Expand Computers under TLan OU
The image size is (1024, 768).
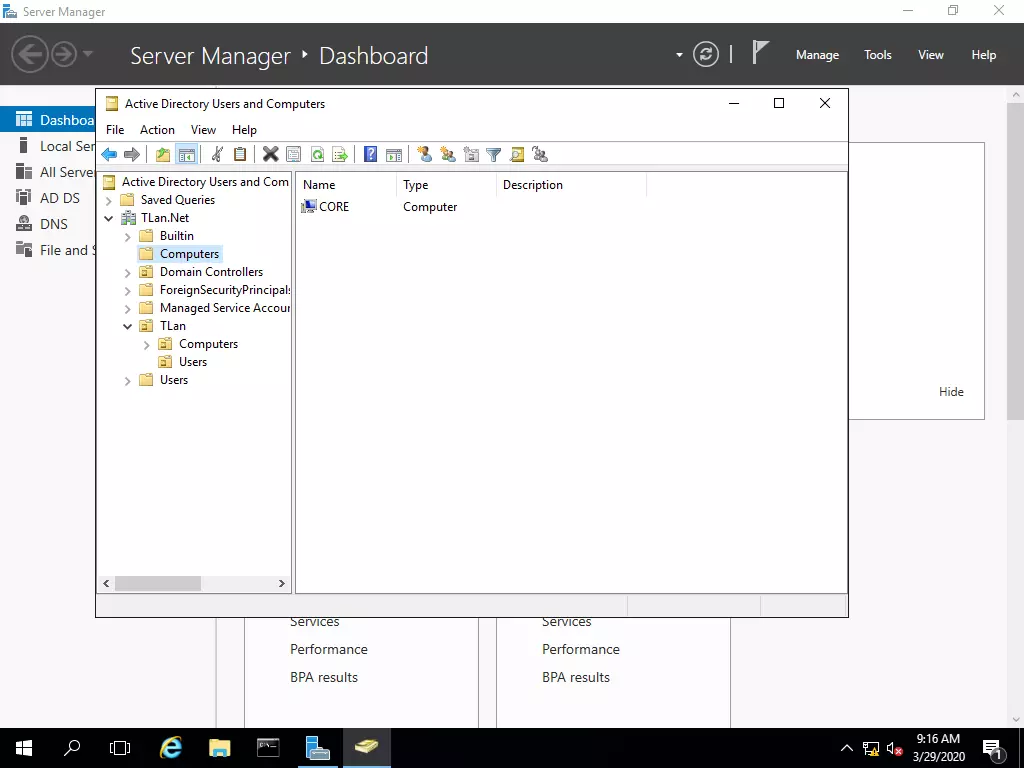[147, 344]
